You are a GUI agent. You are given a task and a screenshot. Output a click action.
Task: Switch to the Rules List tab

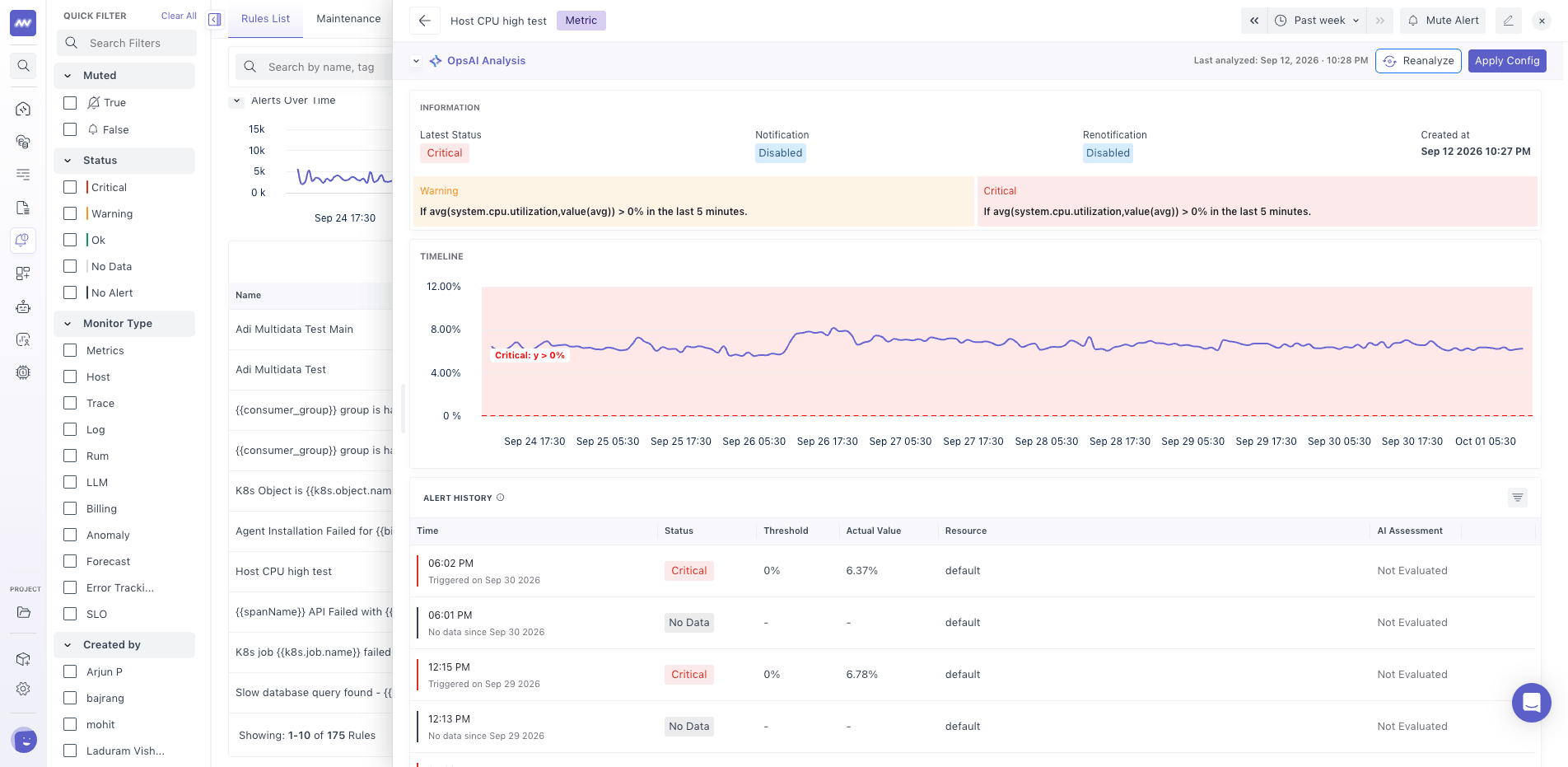(x=265, y=19)
